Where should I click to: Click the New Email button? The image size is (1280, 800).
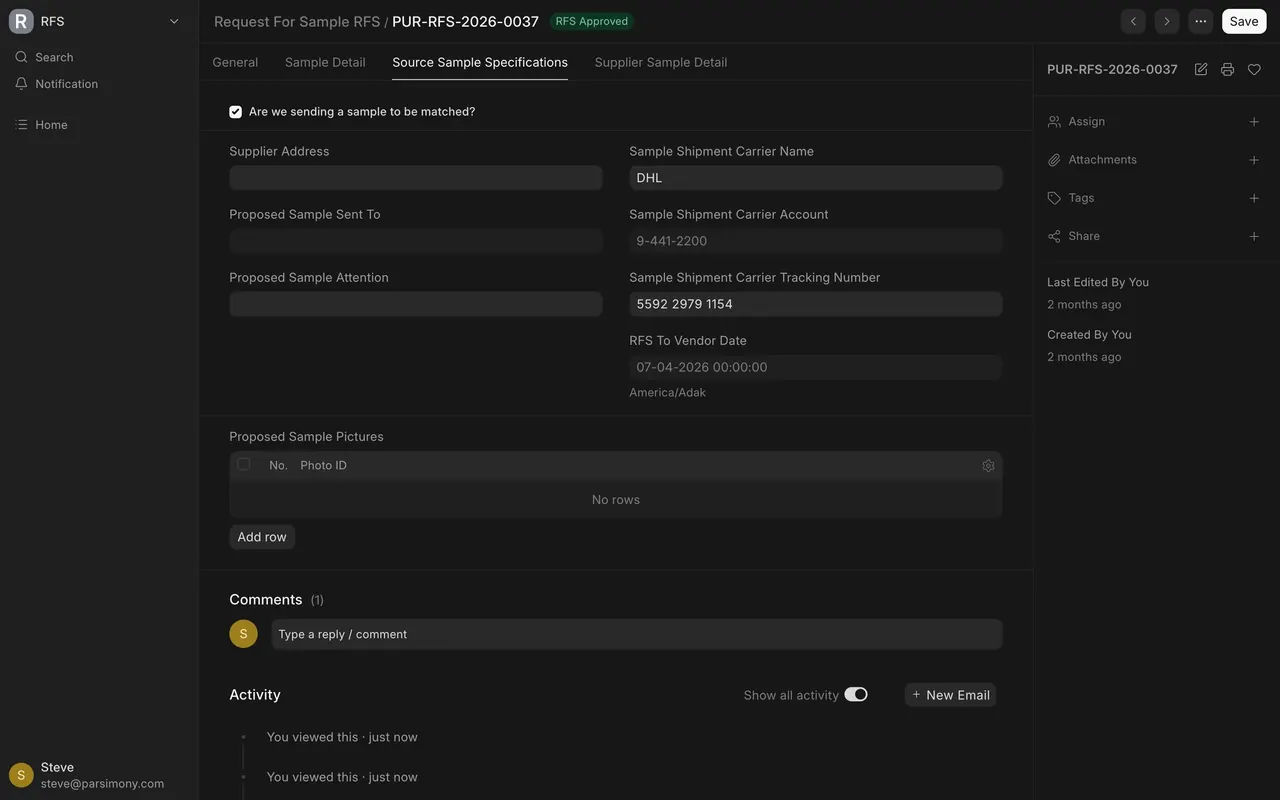coord(950,695)
